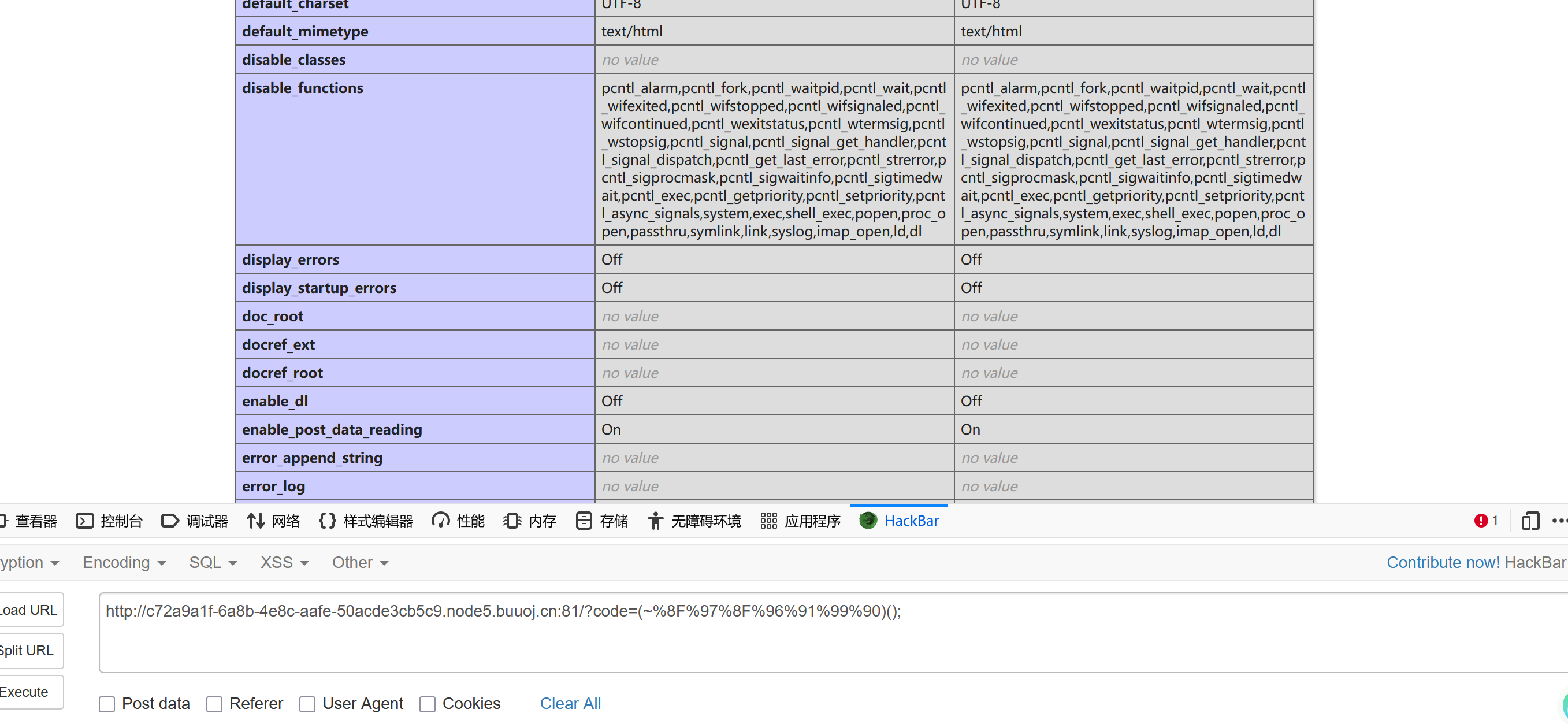Enable the Referer checkbox
This screenshot has width=1568, height=724.
click(x=214, y=704)
